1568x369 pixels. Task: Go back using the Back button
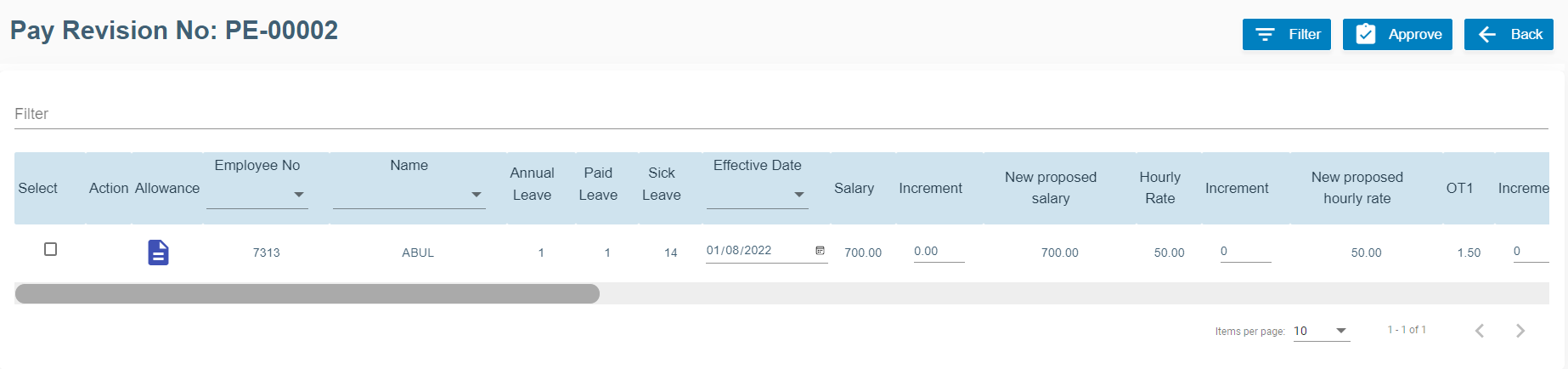coord(1508,35)
